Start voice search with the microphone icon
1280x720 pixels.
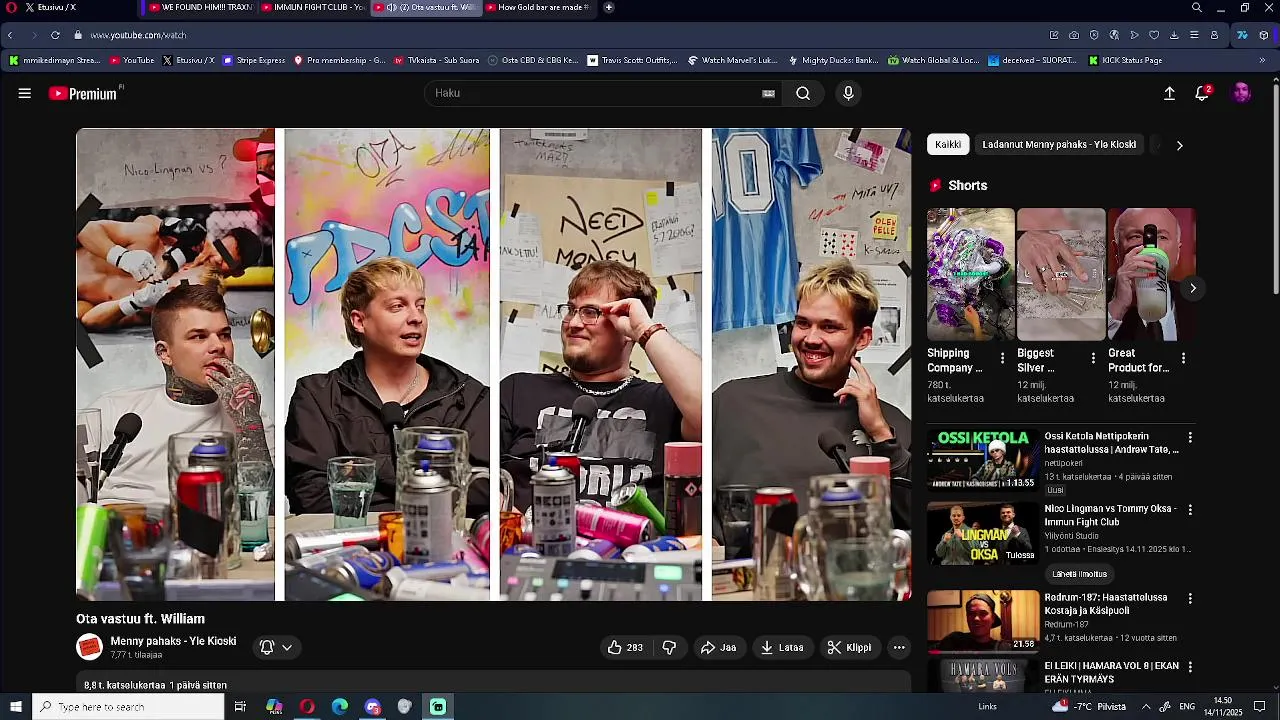pos(848,93)
